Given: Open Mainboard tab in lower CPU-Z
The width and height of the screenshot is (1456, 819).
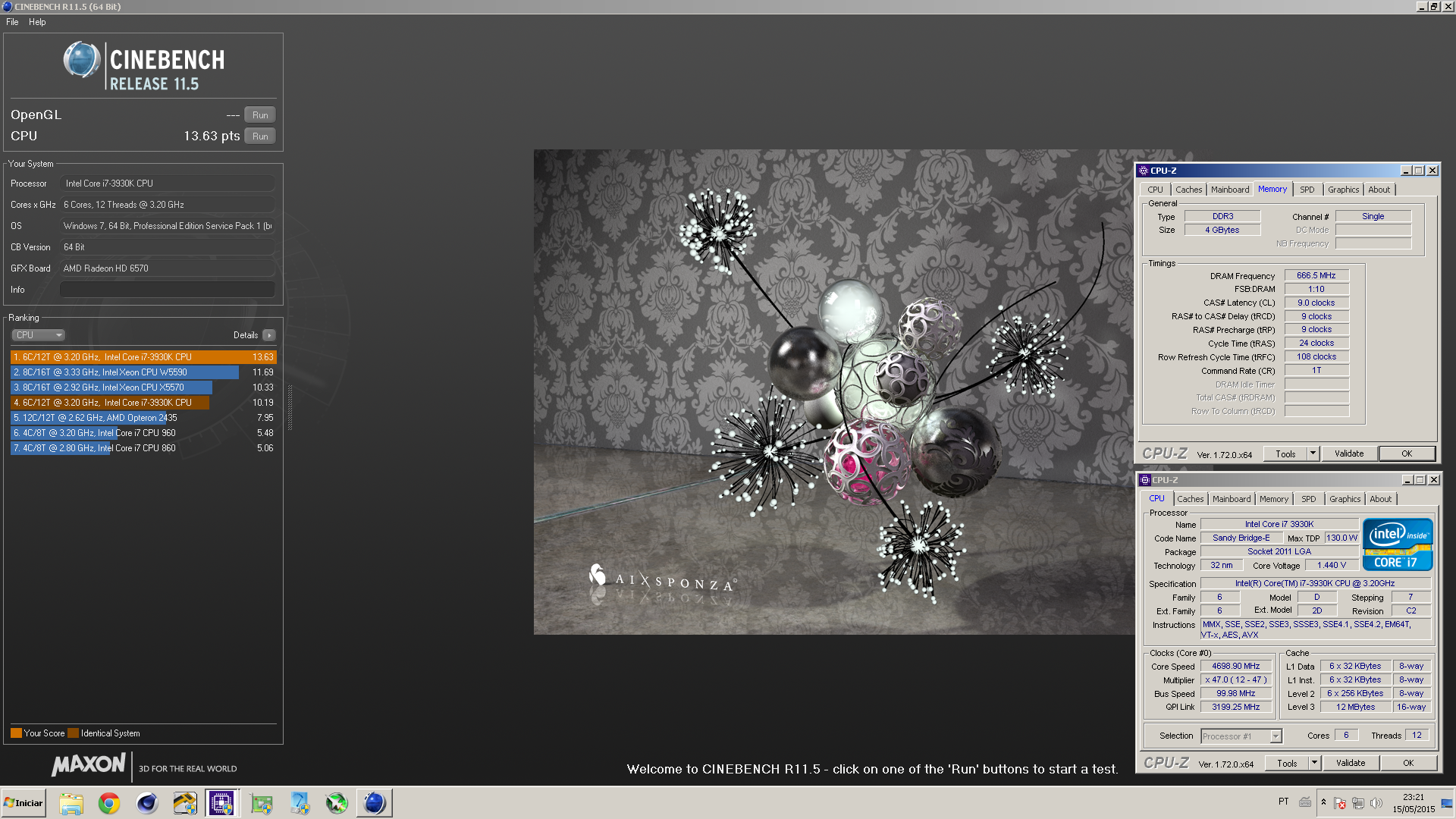Looking at the screenshot, I should (1231, 499).
